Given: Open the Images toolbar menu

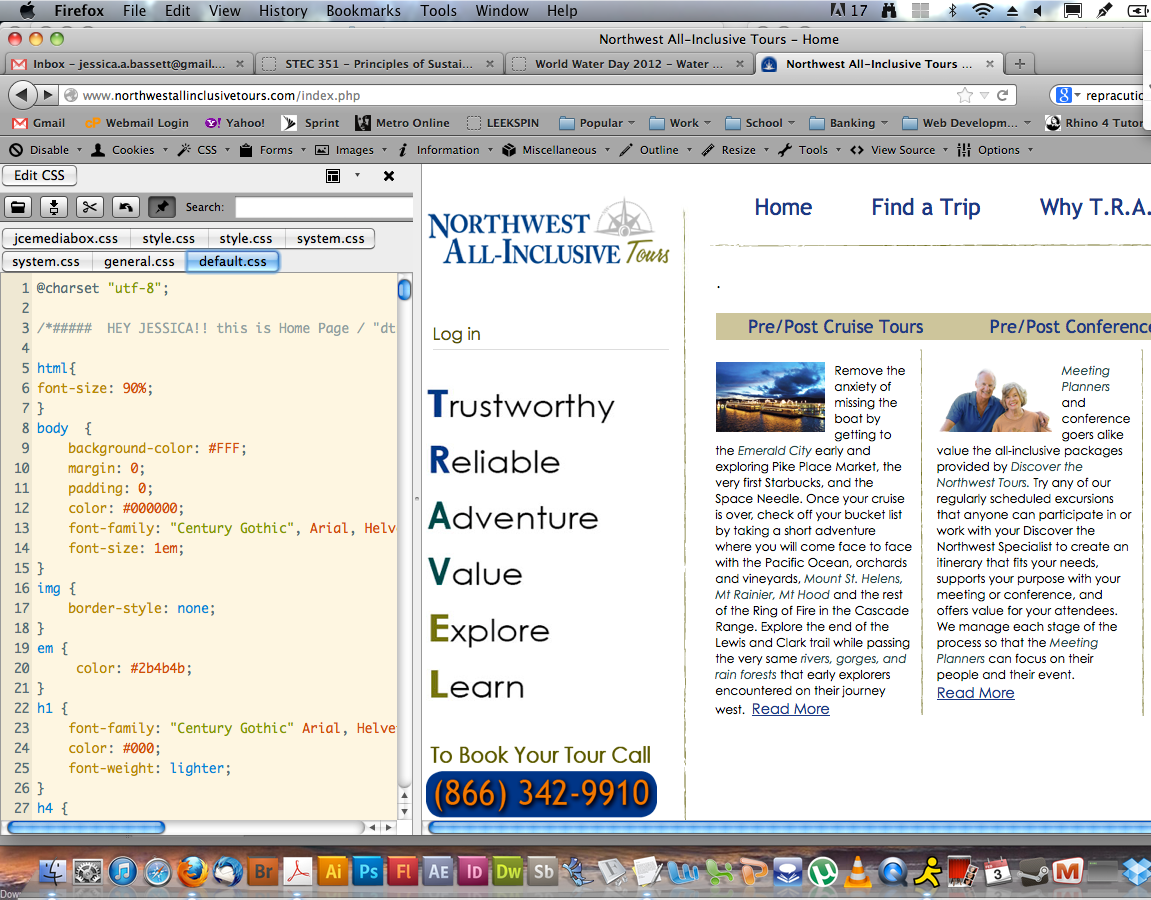Looking at the screenshot, I should point(351,150).
